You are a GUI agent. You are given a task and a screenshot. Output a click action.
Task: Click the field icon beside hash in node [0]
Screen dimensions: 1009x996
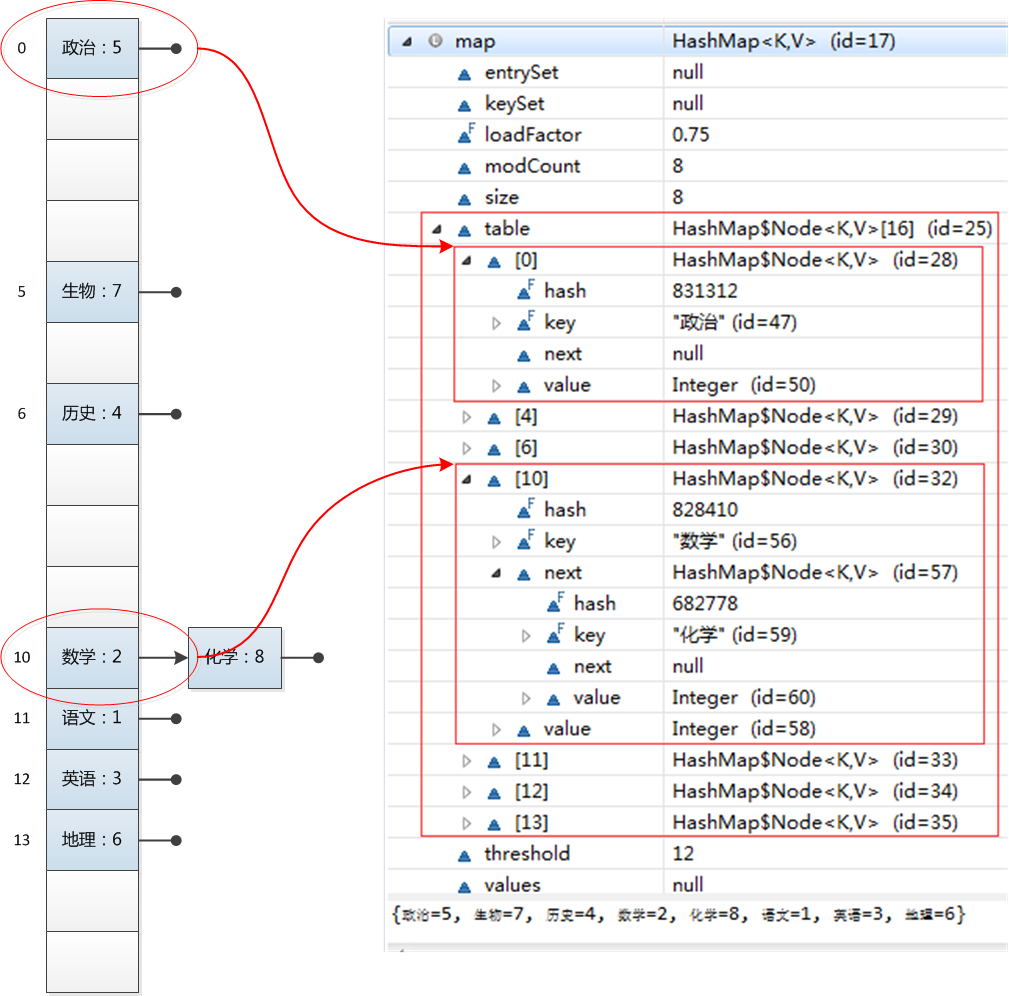click(x=522, y=290)
